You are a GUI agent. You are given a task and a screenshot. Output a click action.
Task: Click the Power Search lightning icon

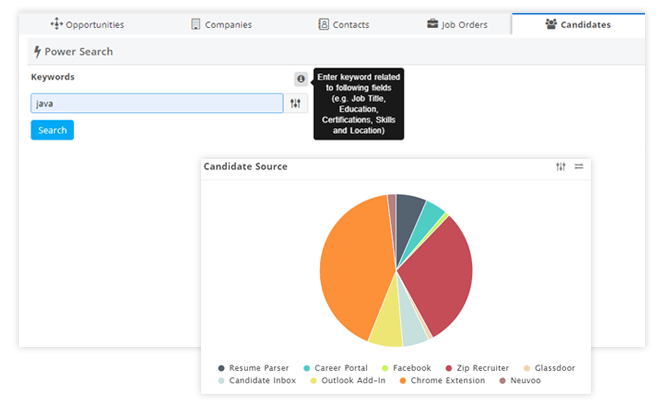(38, 52)
